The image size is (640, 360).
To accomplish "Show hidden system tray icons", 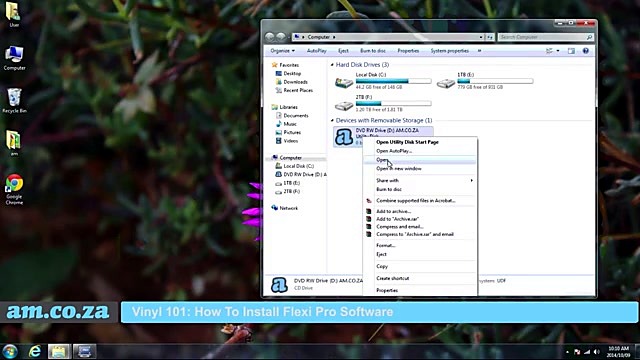I will [567, 352].
